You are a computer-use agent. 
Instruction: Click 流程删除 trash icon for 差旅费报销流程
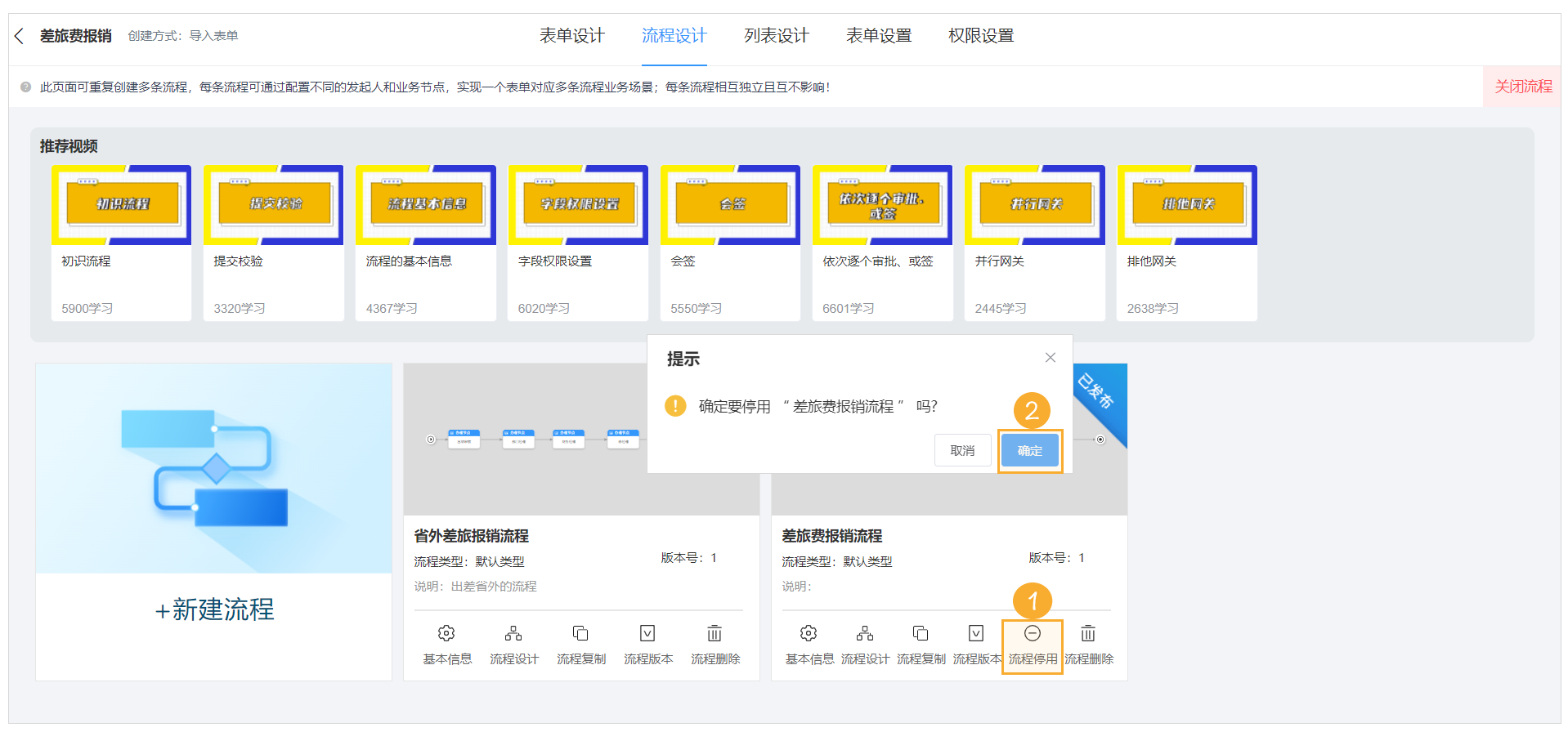1088,634
